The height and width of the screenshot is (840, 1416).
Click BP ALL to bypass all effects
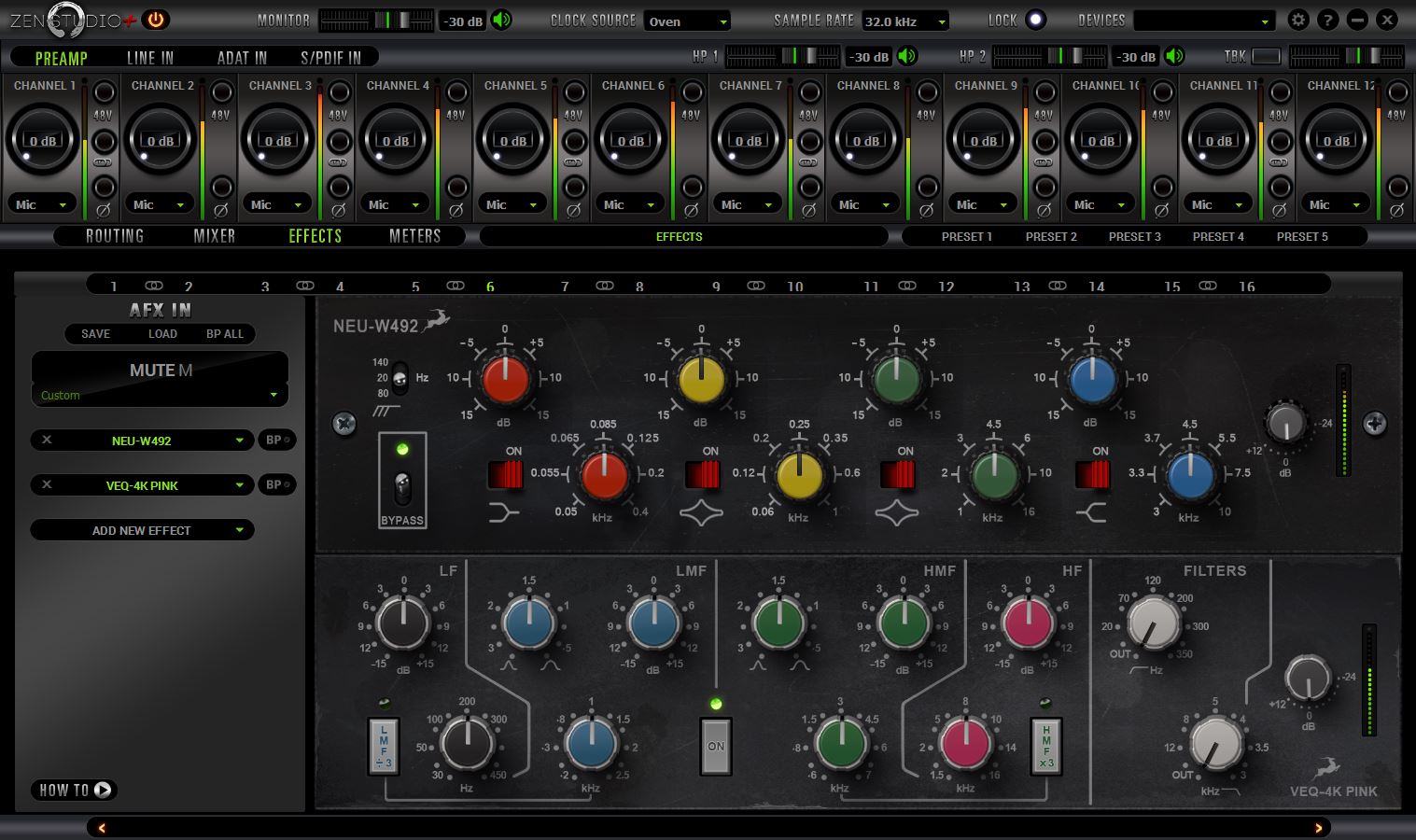click(x=224, y=333)
